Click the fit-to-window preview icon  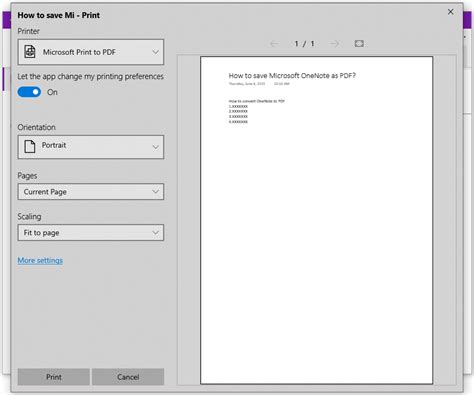click(359, 44)
